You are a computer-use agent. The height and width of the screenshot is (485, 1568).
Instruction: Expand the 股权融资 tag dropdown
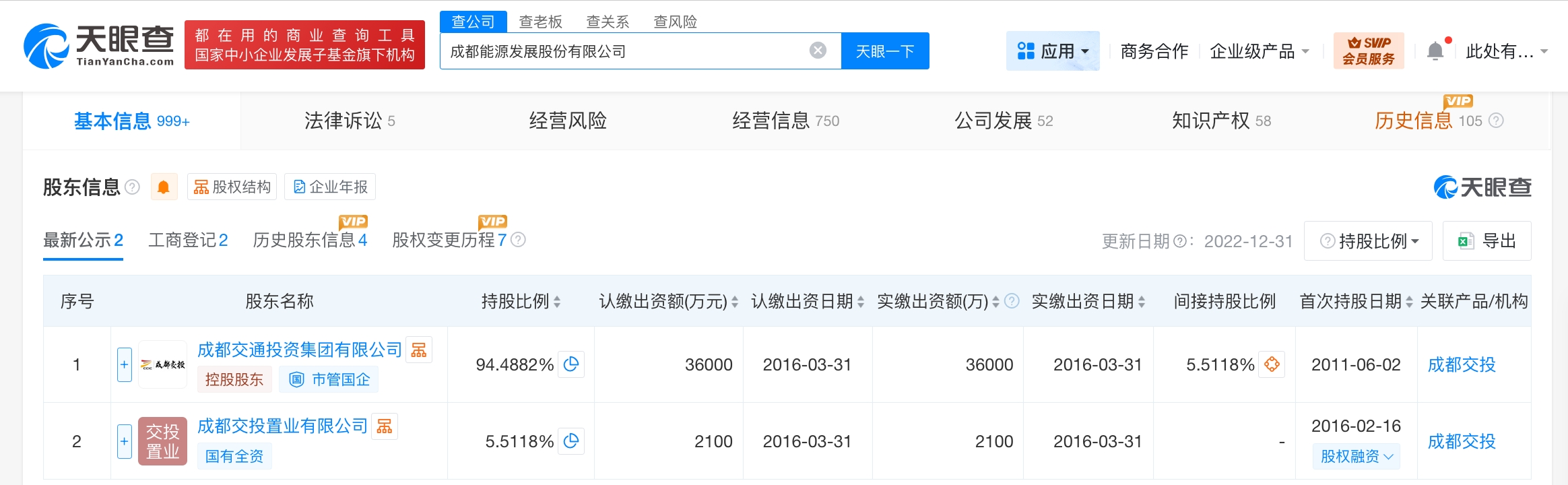coord(1357,456)
